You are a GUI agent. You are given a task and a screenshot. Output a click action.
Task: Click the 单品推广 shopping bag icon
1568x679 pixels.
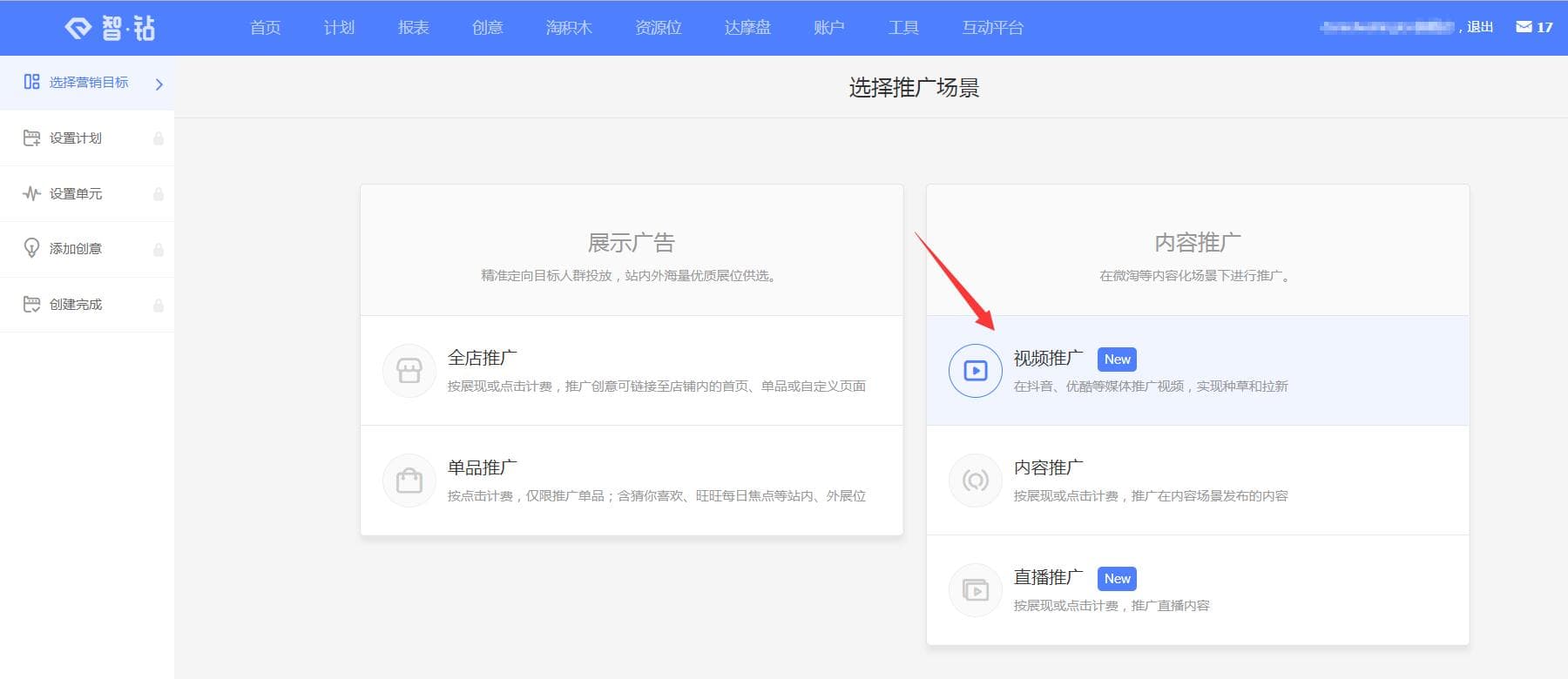pyautogui.click(x=409, y=481)
